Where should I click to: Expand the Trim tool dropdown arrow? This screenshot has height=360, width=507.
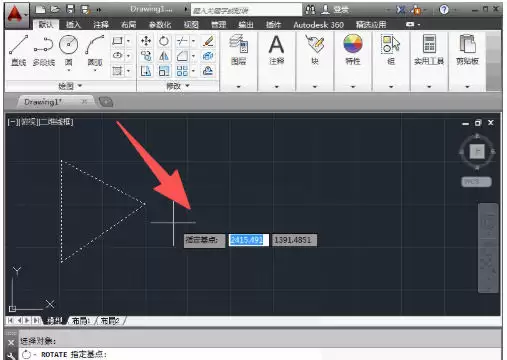pos(193,41)
